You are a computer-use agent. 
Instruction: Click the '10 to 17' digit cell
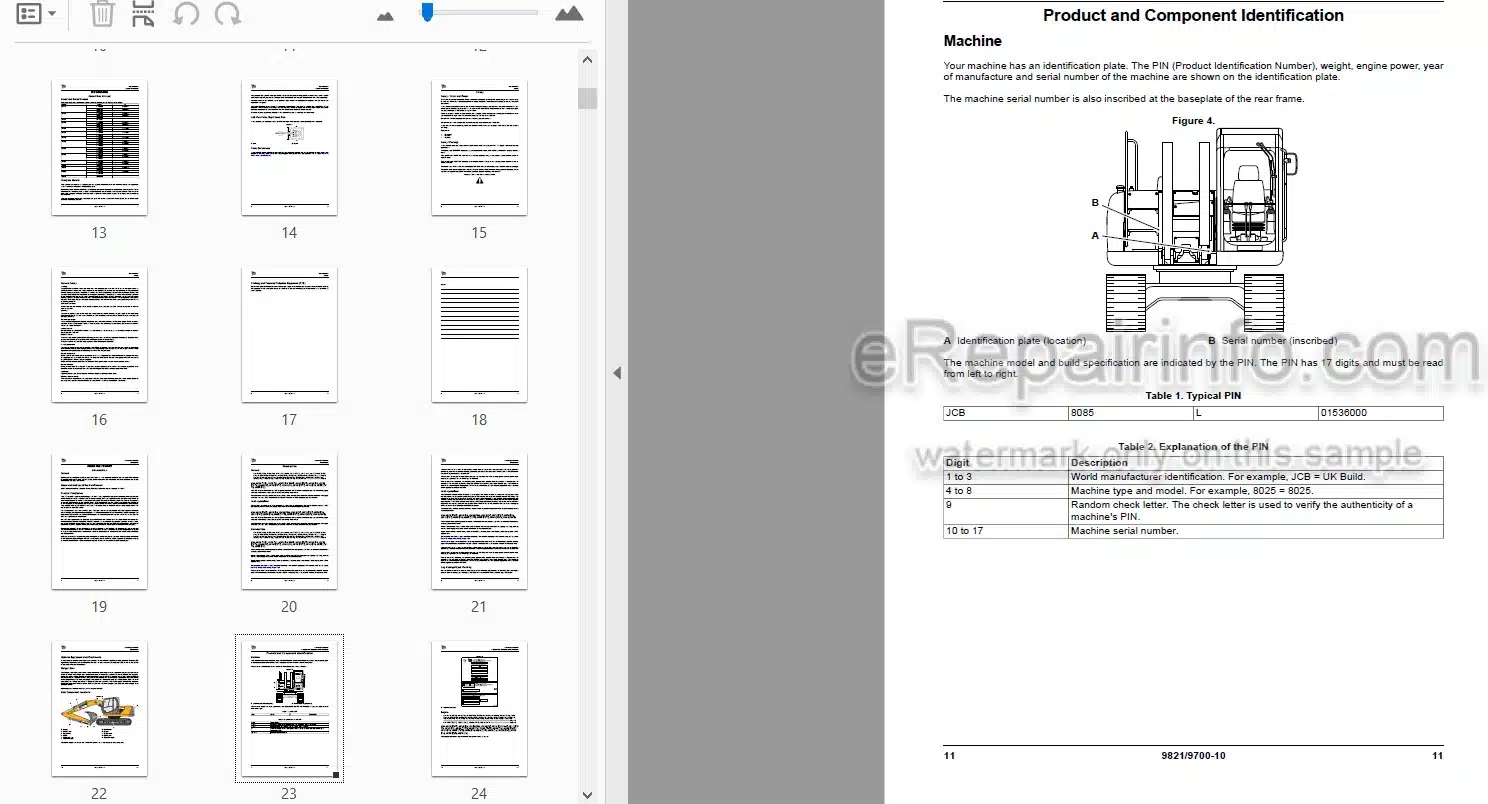point(1006,531)
